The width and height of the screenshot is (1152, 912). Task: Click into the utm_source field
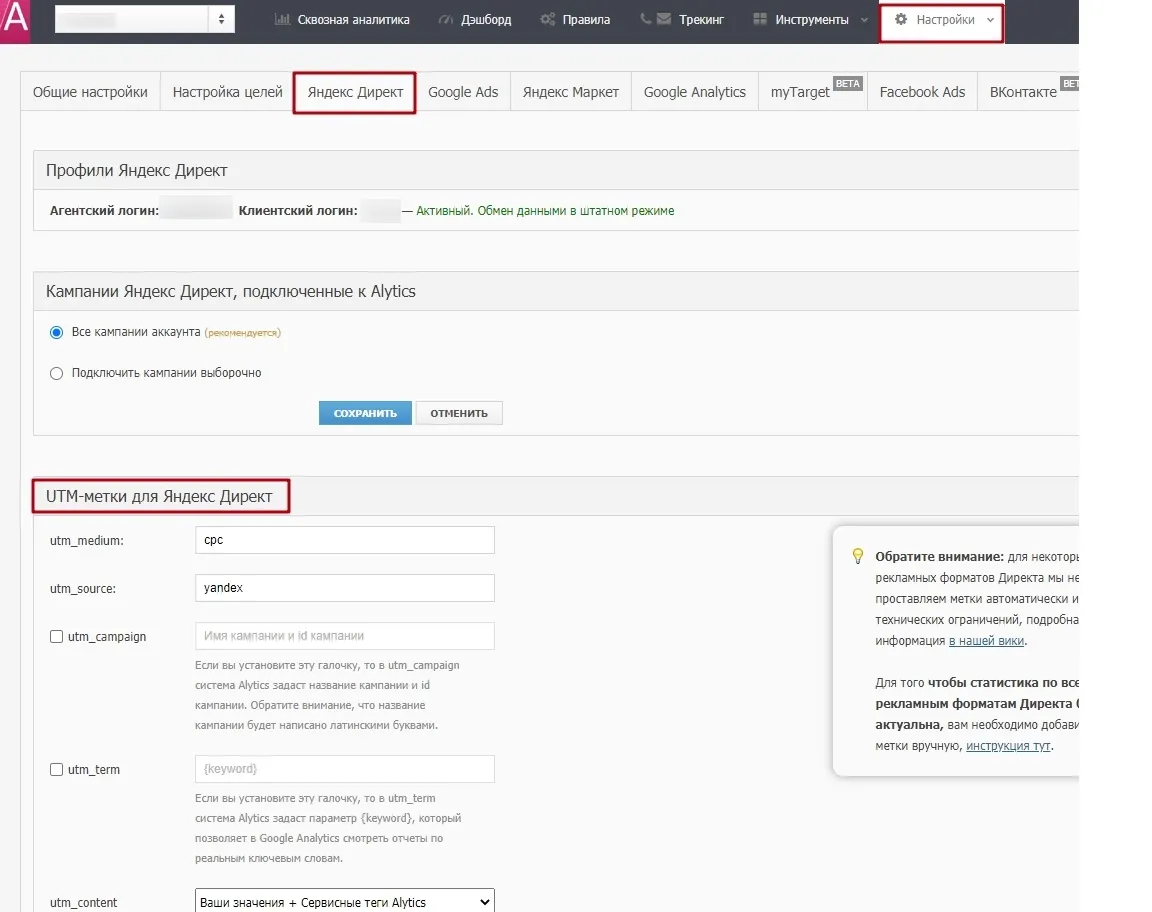345,588
